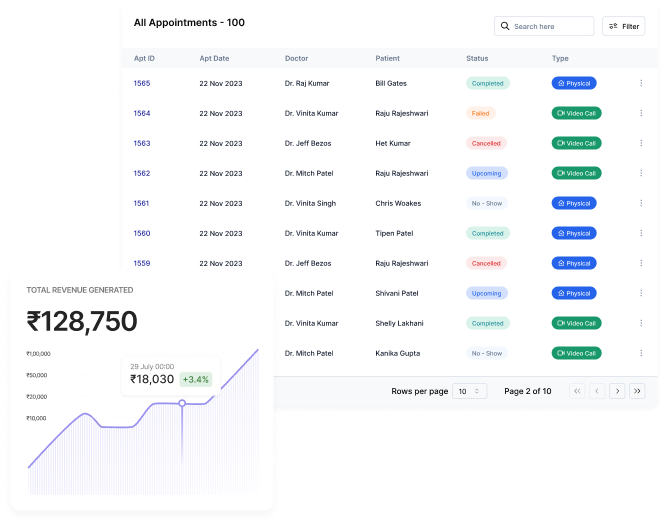The image size is (664, 526).
Task: Open appointment ID 1565 link
Action: [142, 83]
